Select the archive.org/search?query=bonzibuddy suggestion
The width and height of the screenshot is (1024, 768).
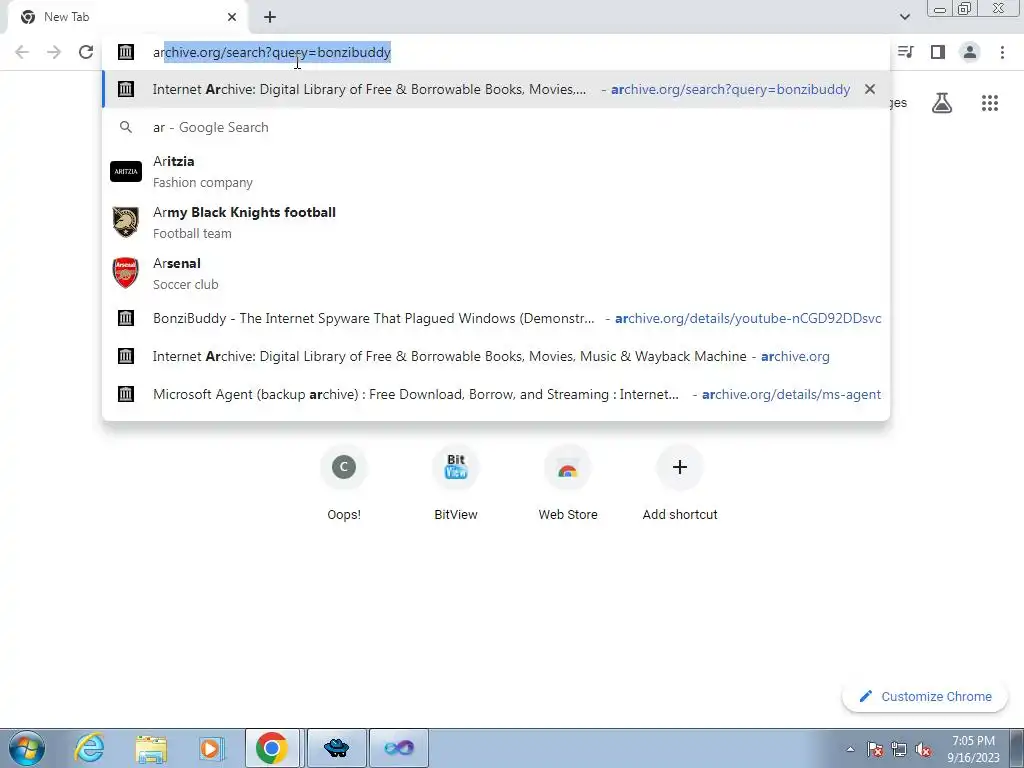coord(496,89)
